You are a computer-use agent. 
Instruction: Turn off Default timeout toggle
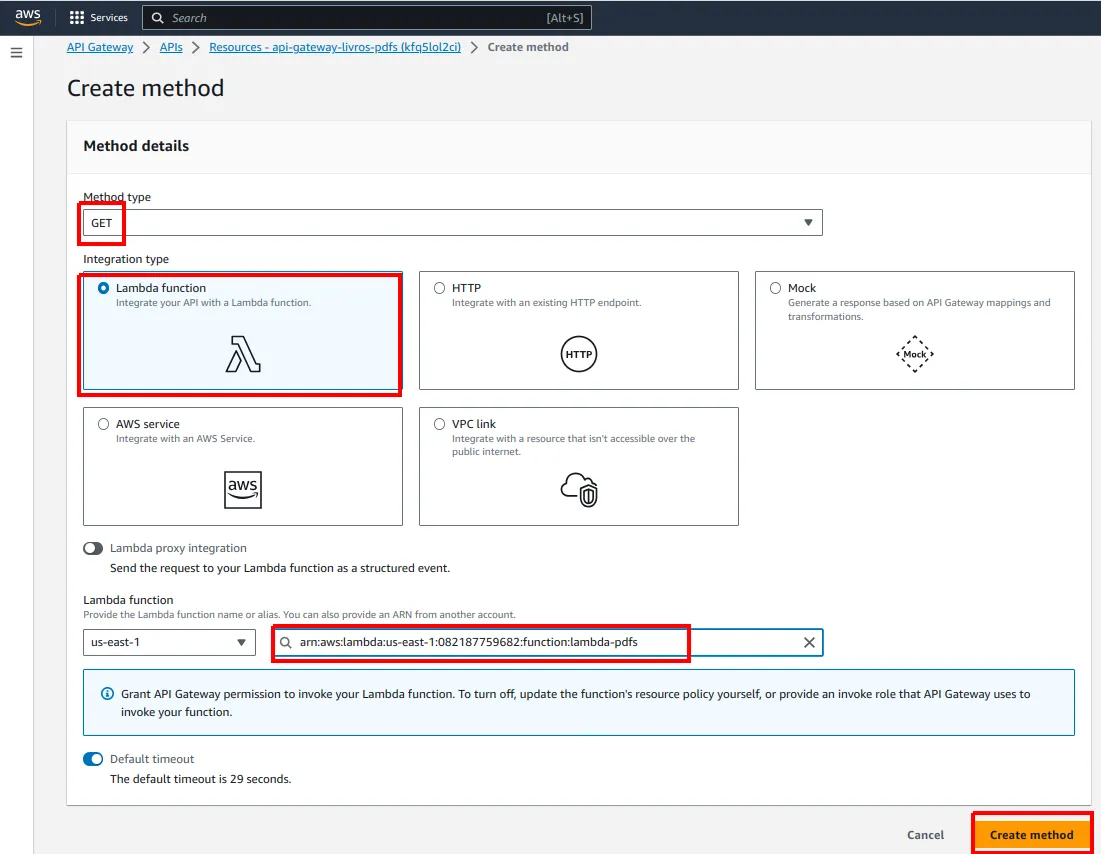point(93,759)
